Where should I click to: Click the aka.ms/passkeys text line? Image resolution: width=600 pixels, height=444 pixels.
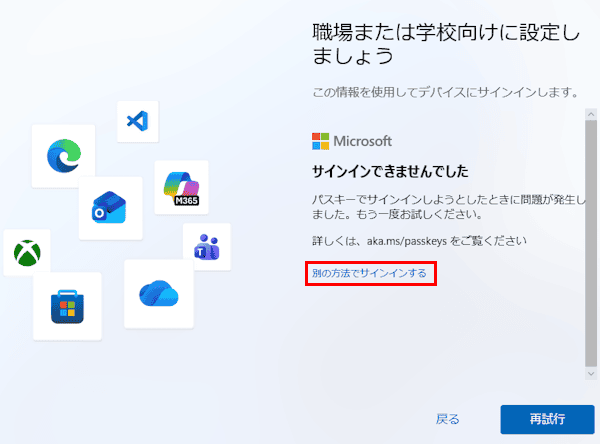419,241
